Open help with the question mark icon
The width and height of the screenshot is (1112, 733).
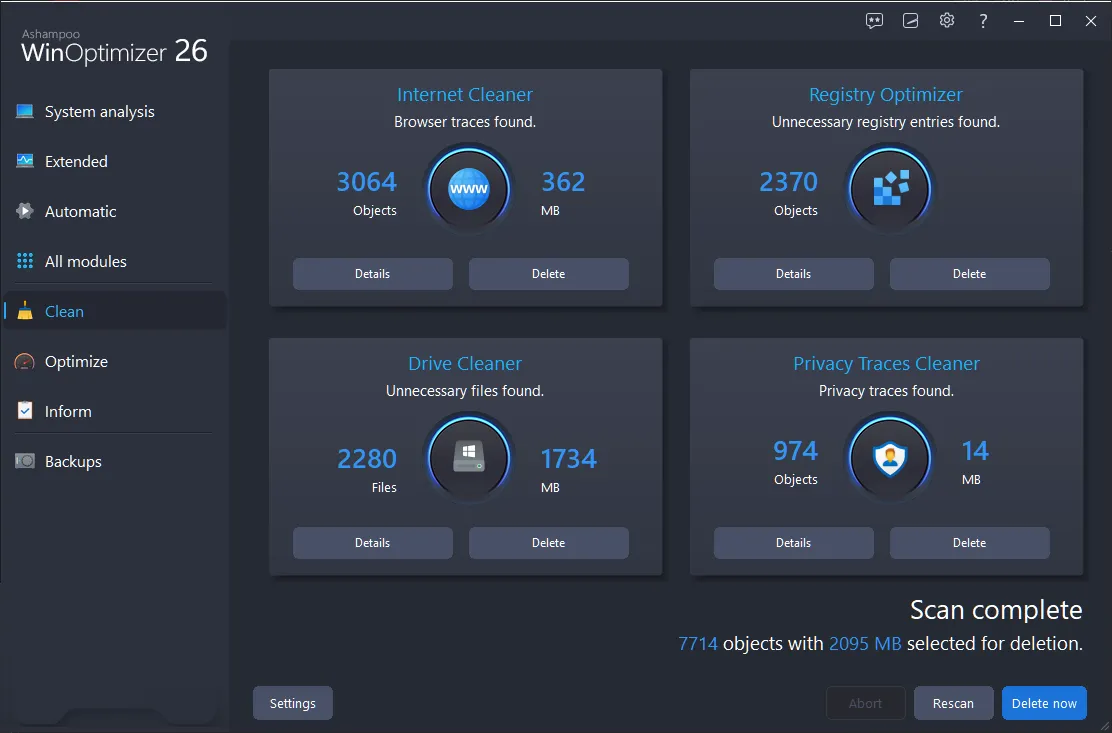point(983,20)
